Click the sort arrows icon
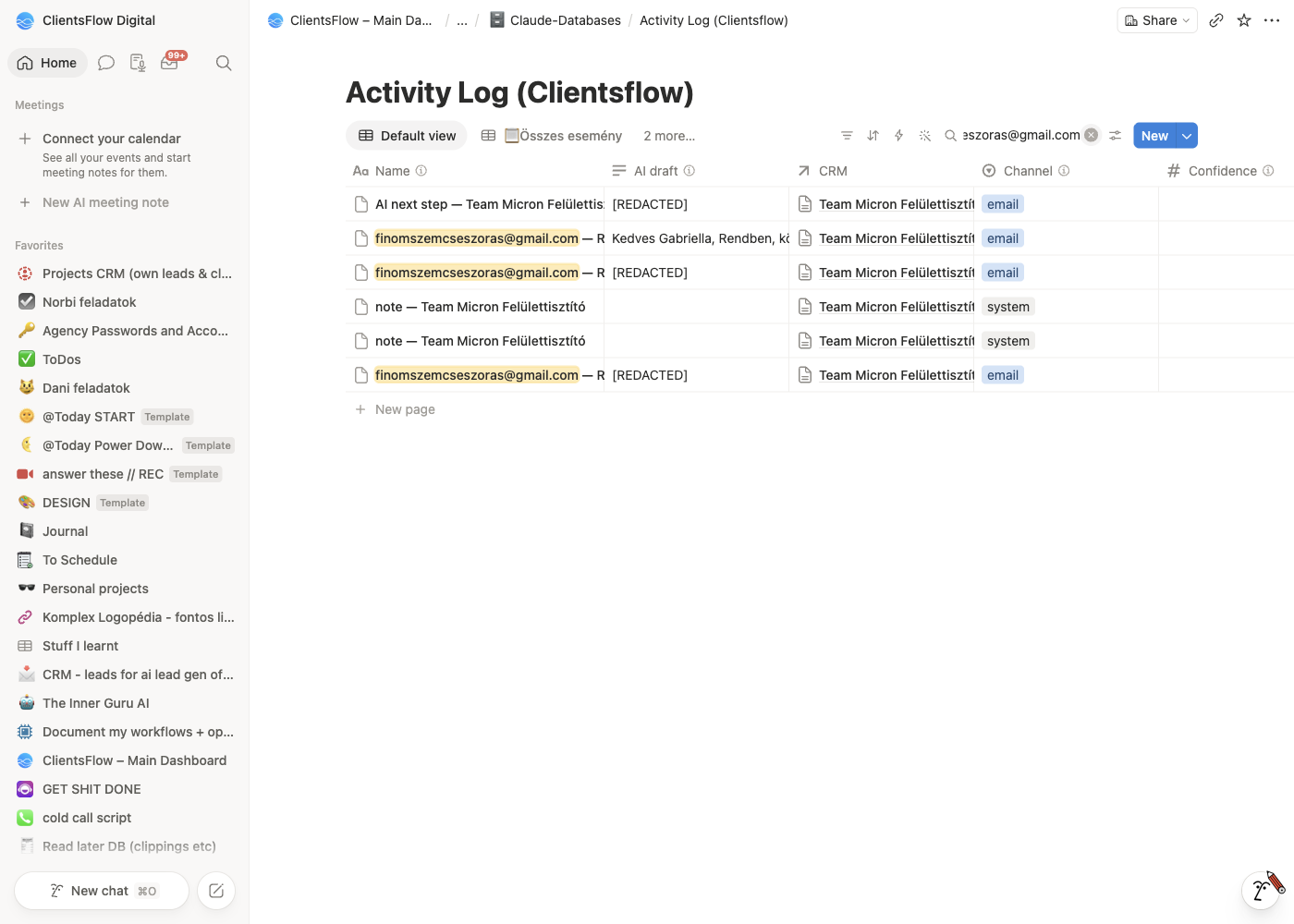 point(873,136)
